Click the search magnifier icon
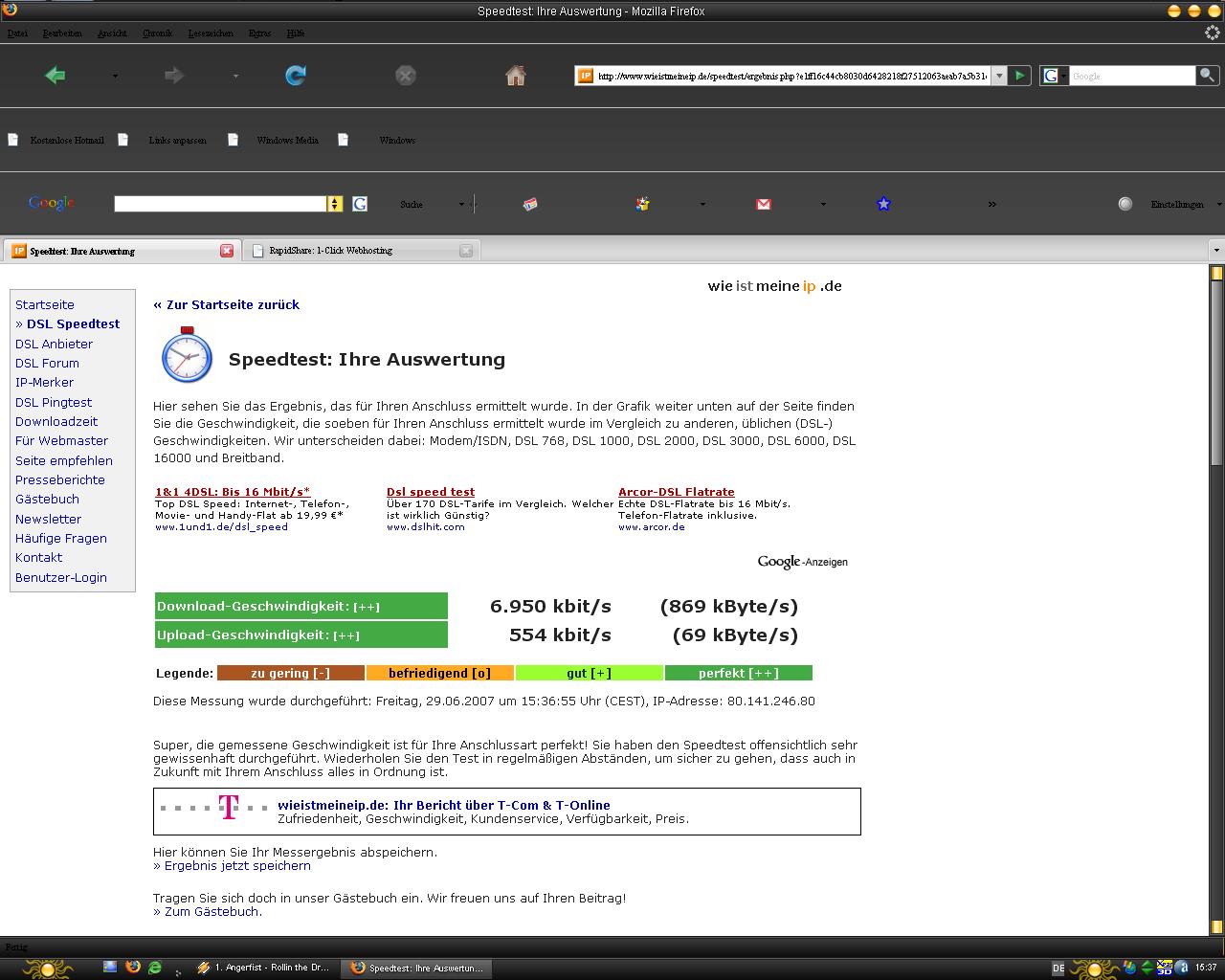The width and height of the screenshot is (1225, 980). pyautogui.click(x=1208, y=75)
